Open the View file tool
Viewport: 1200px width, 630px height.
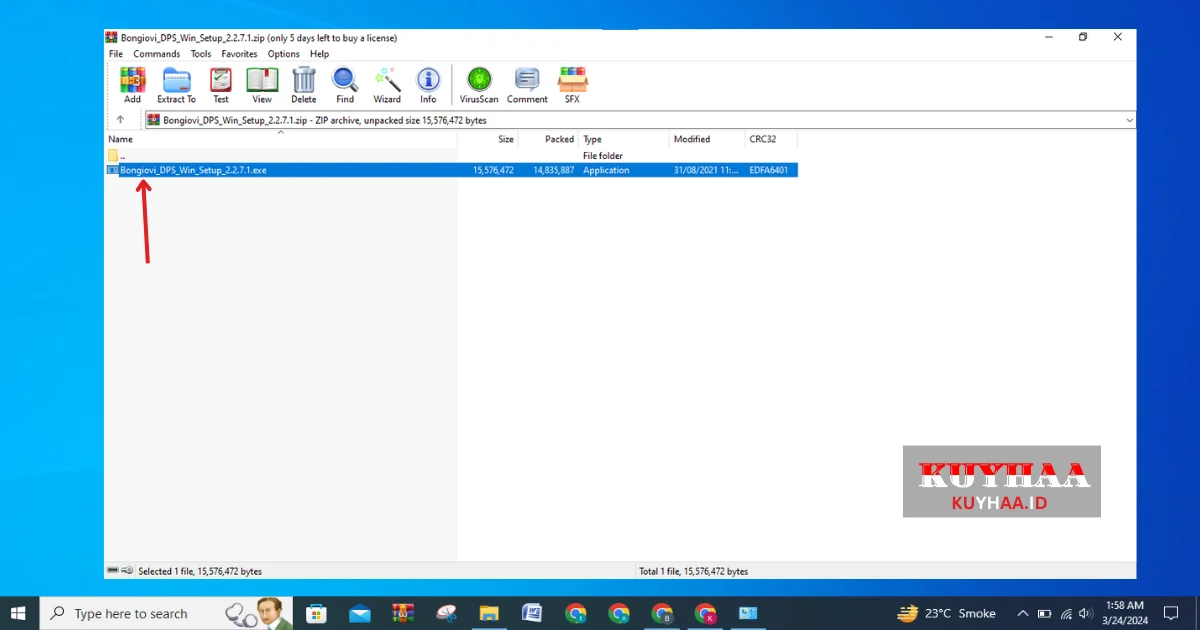(x=262, y=85)
